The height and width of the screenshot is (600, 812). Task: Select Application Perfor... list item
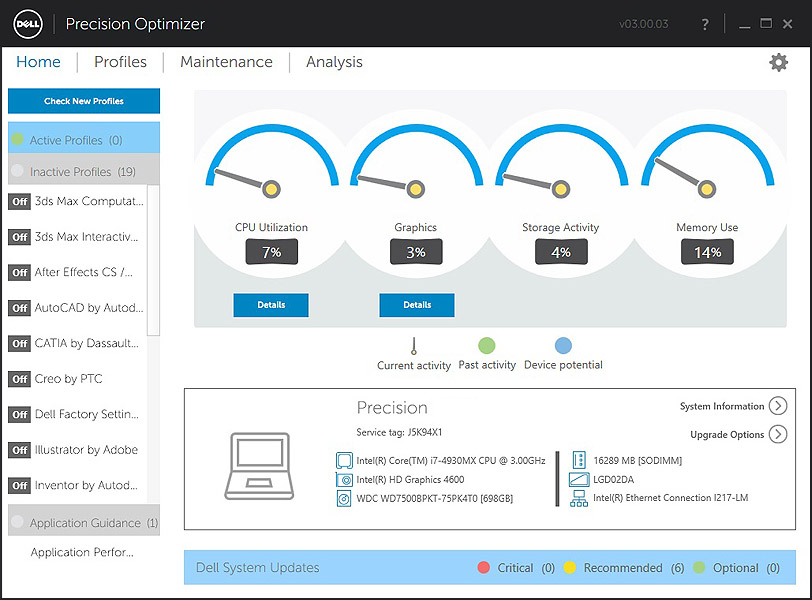tap(82, 552)
